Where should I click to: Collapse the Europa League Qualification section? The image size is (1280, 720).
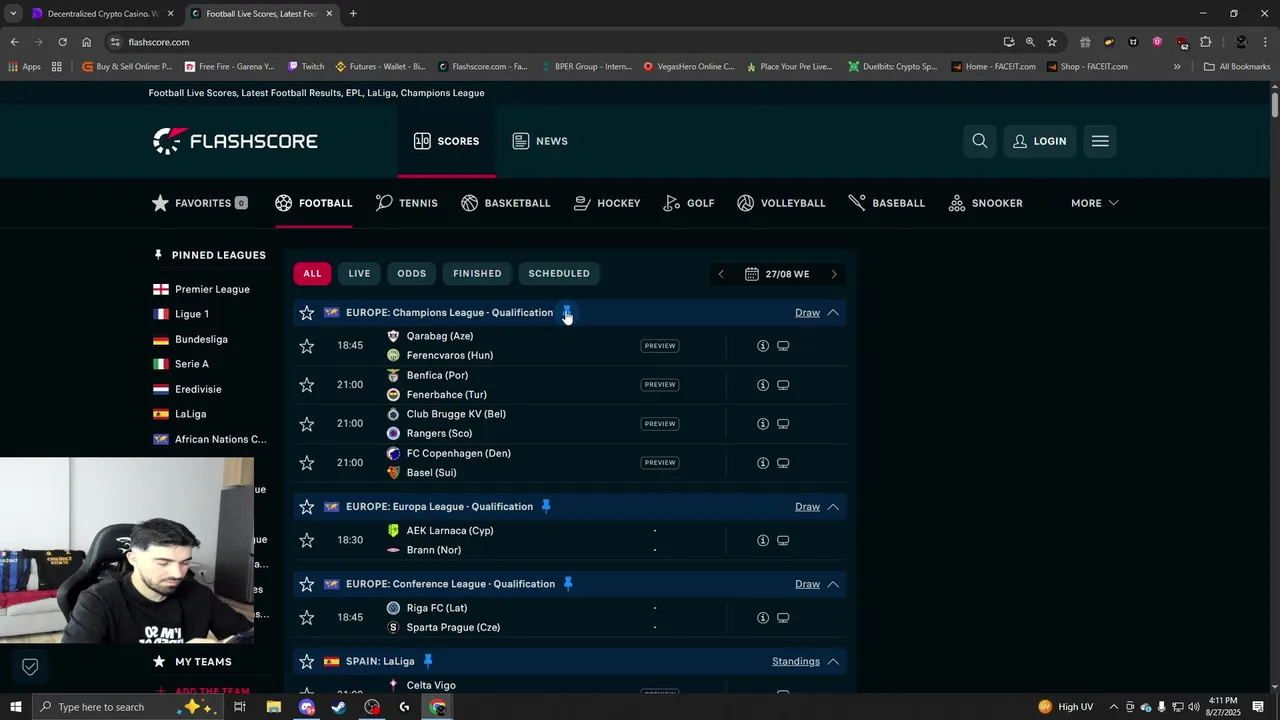tap(833, 507)
